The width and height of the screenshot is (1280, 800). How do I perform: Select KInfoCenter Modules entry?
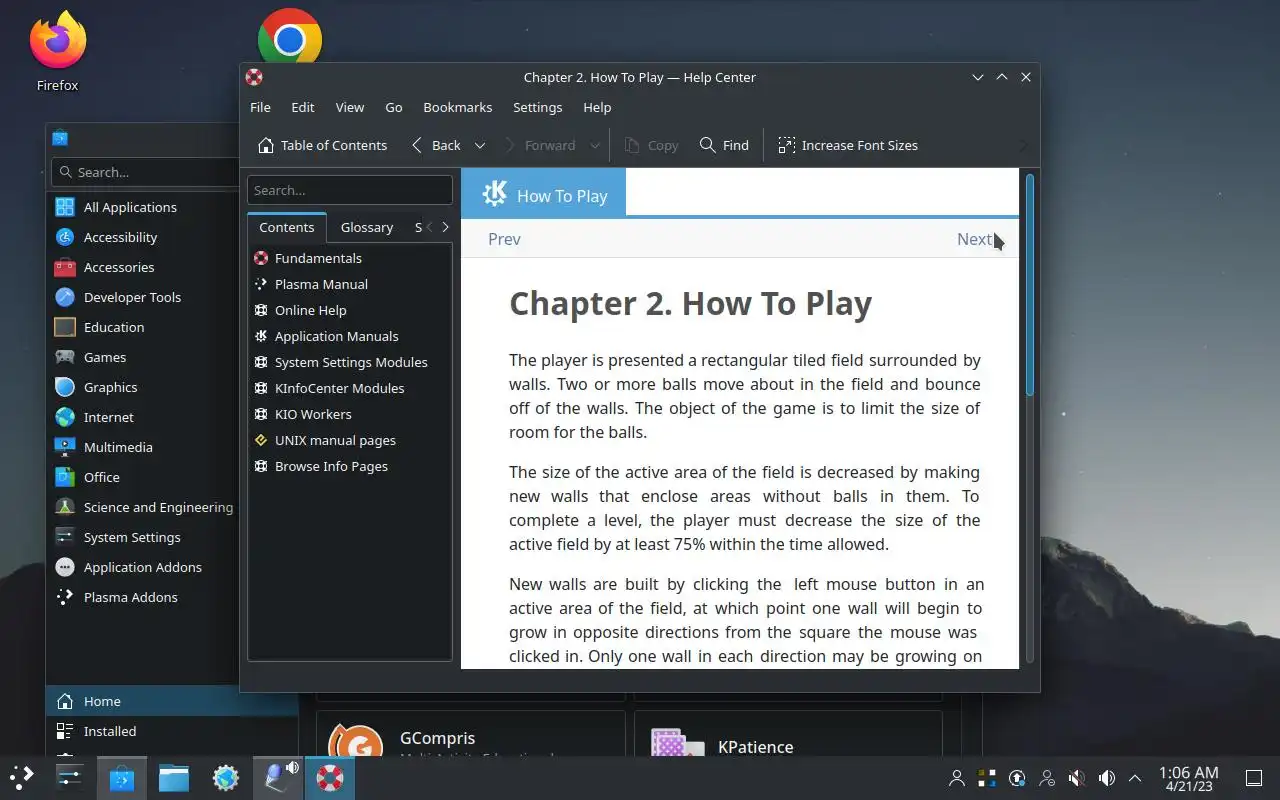[x=339, y=388]
